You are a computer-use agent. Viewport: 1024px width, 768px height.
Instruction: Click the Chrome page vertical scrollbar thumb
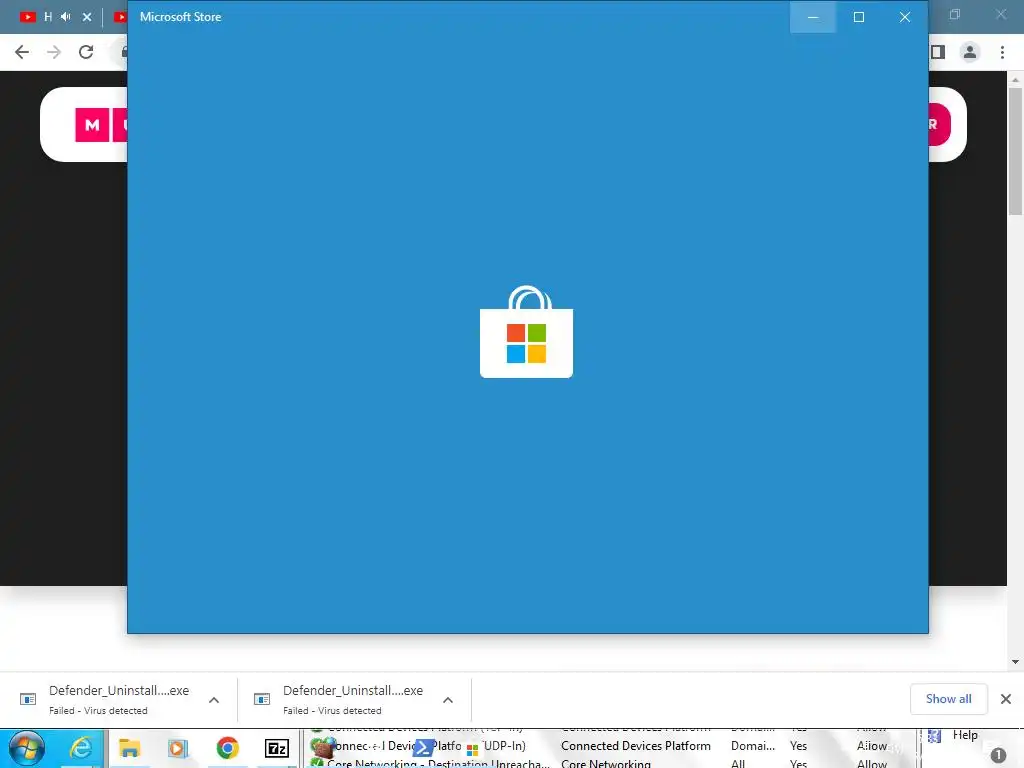1015,150
